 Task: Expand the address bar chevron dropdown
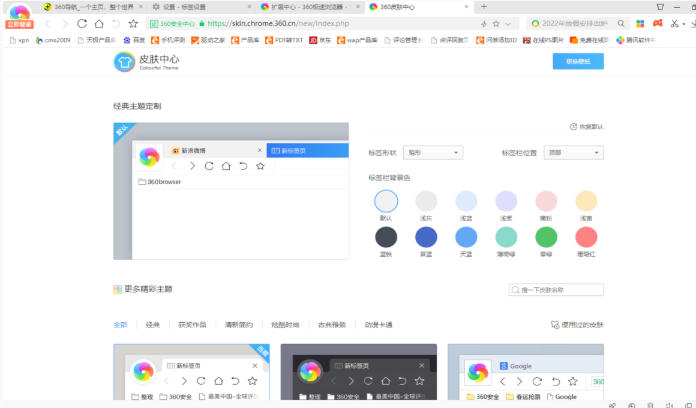point(508,24)
